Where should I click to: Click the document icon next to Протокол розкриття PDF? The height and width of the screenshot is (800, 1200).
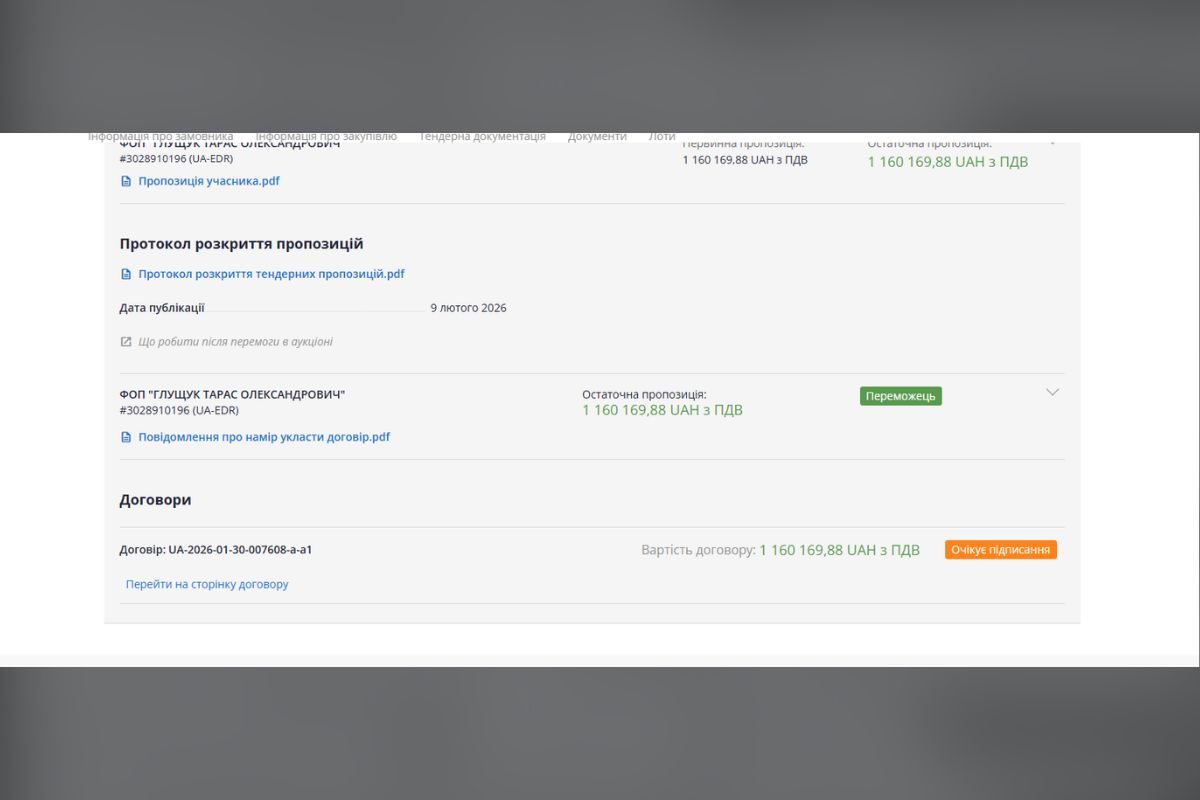(126, 274)
